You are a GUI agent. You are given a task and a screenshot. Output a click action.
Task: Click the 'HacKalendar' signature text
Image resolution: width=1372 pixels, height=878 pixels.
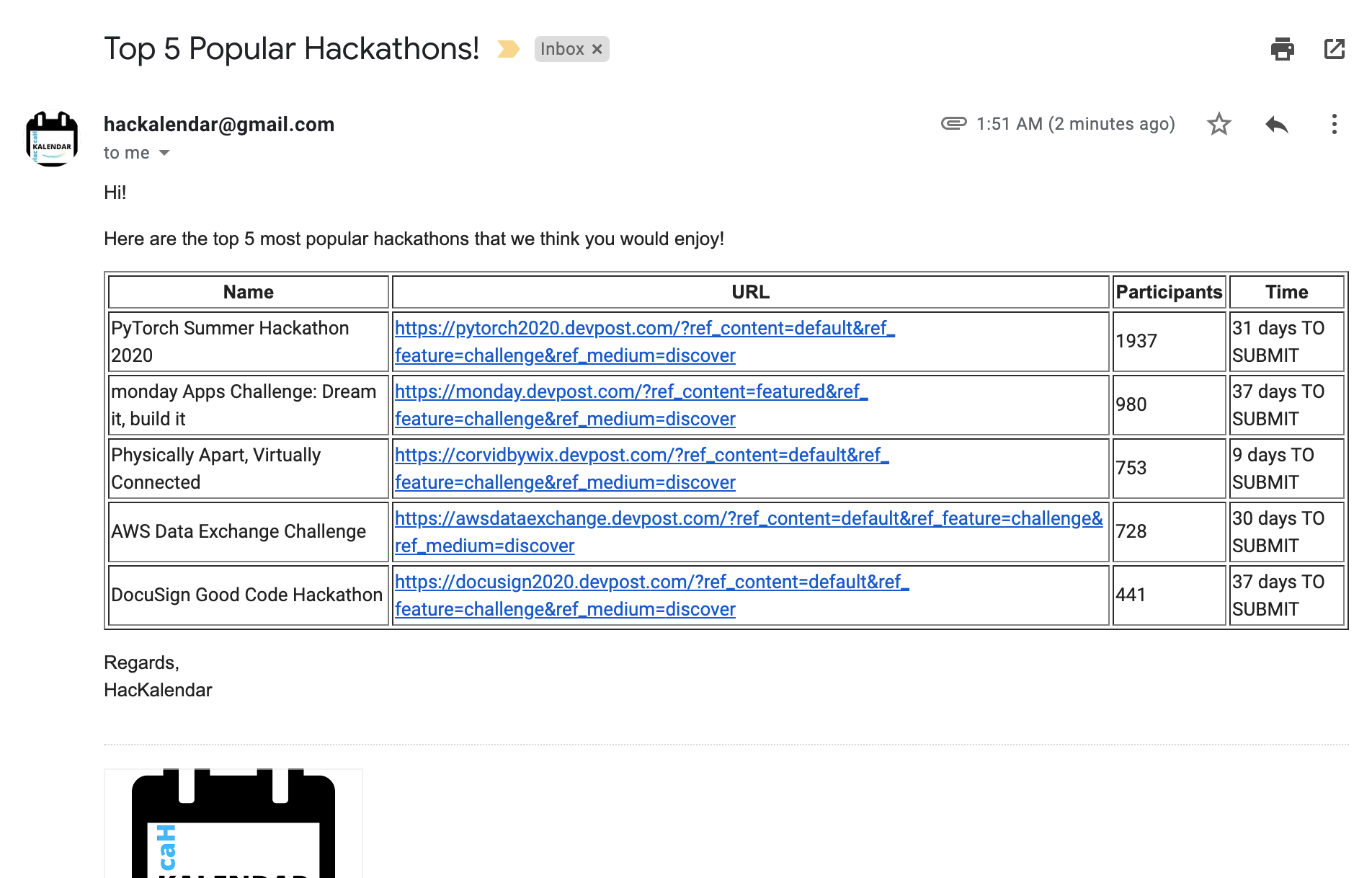point(158,690)
